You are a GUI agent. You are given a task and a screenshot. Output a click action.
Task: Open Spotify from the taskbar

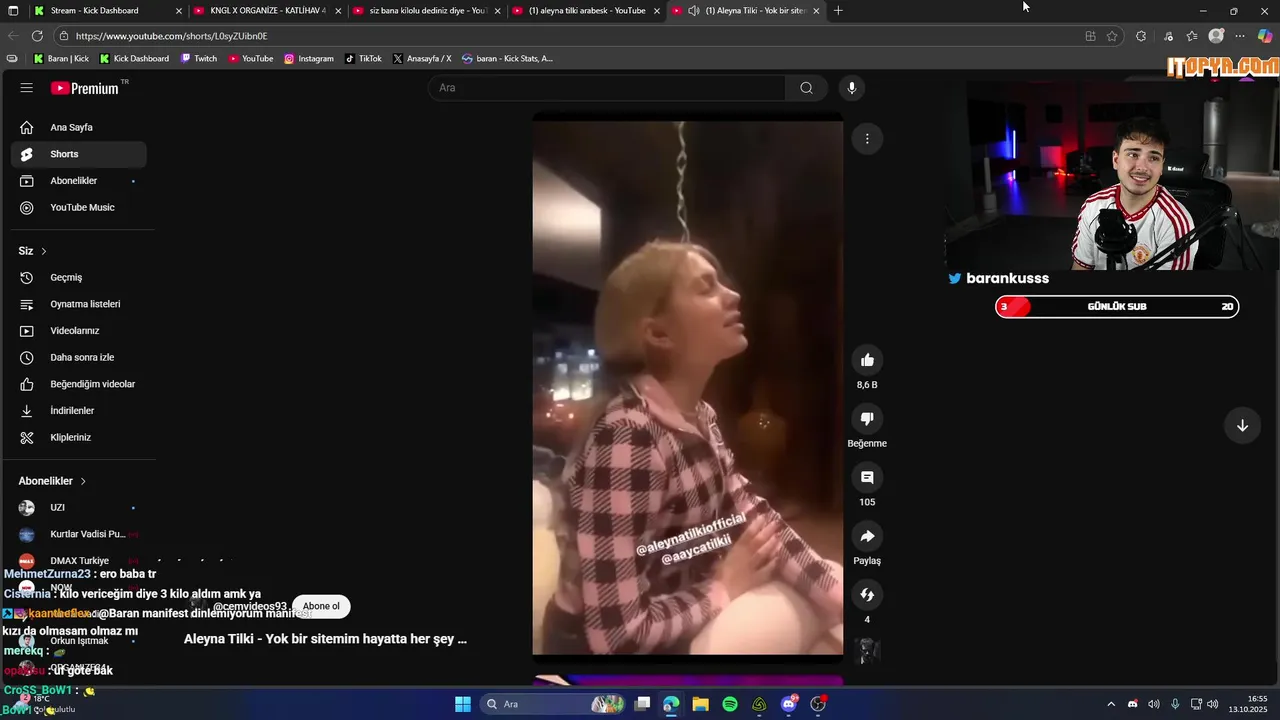tap(730, 704)
